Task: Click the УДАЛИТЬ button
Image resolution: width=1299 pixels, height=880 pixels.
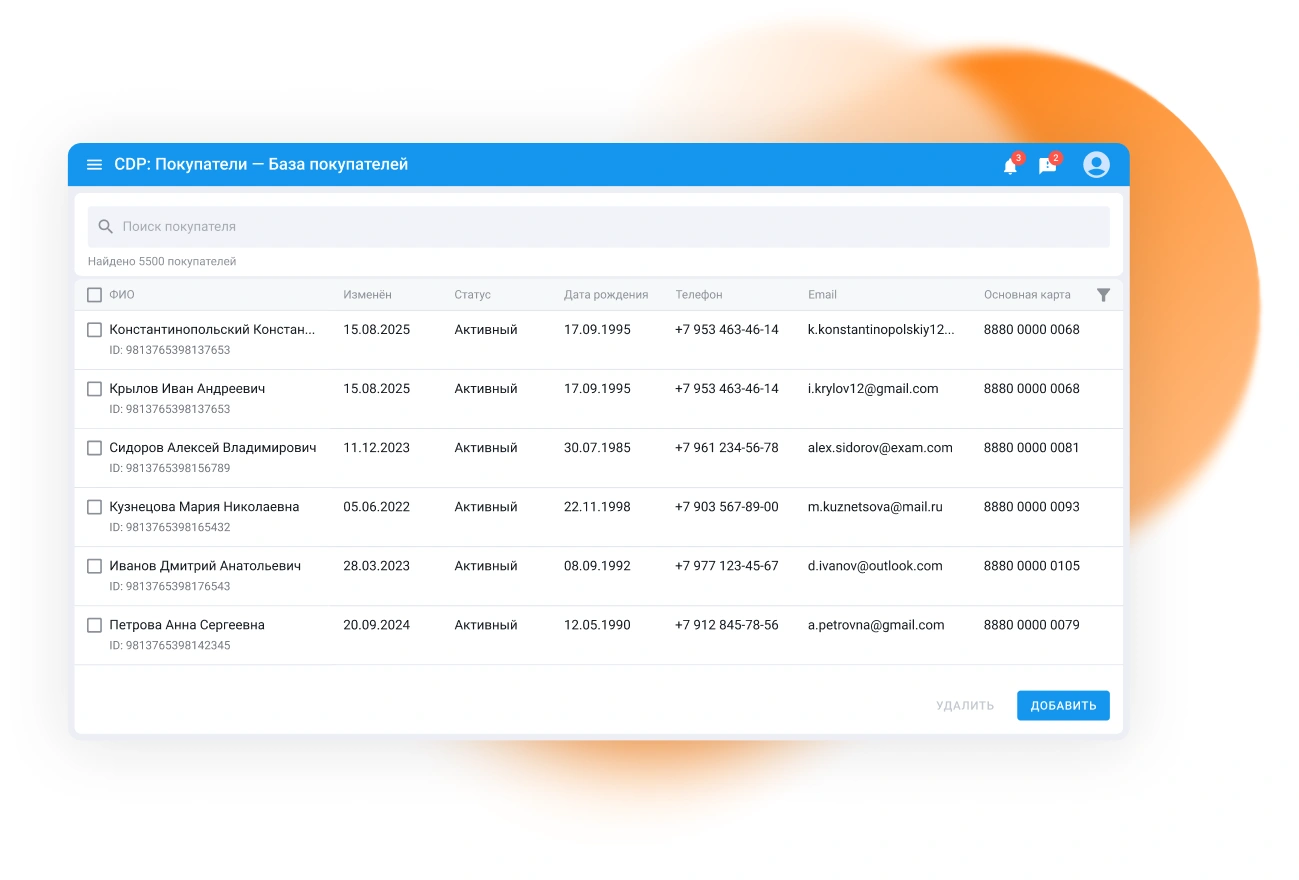Action: pyautogui.click(x=964, y=706)
